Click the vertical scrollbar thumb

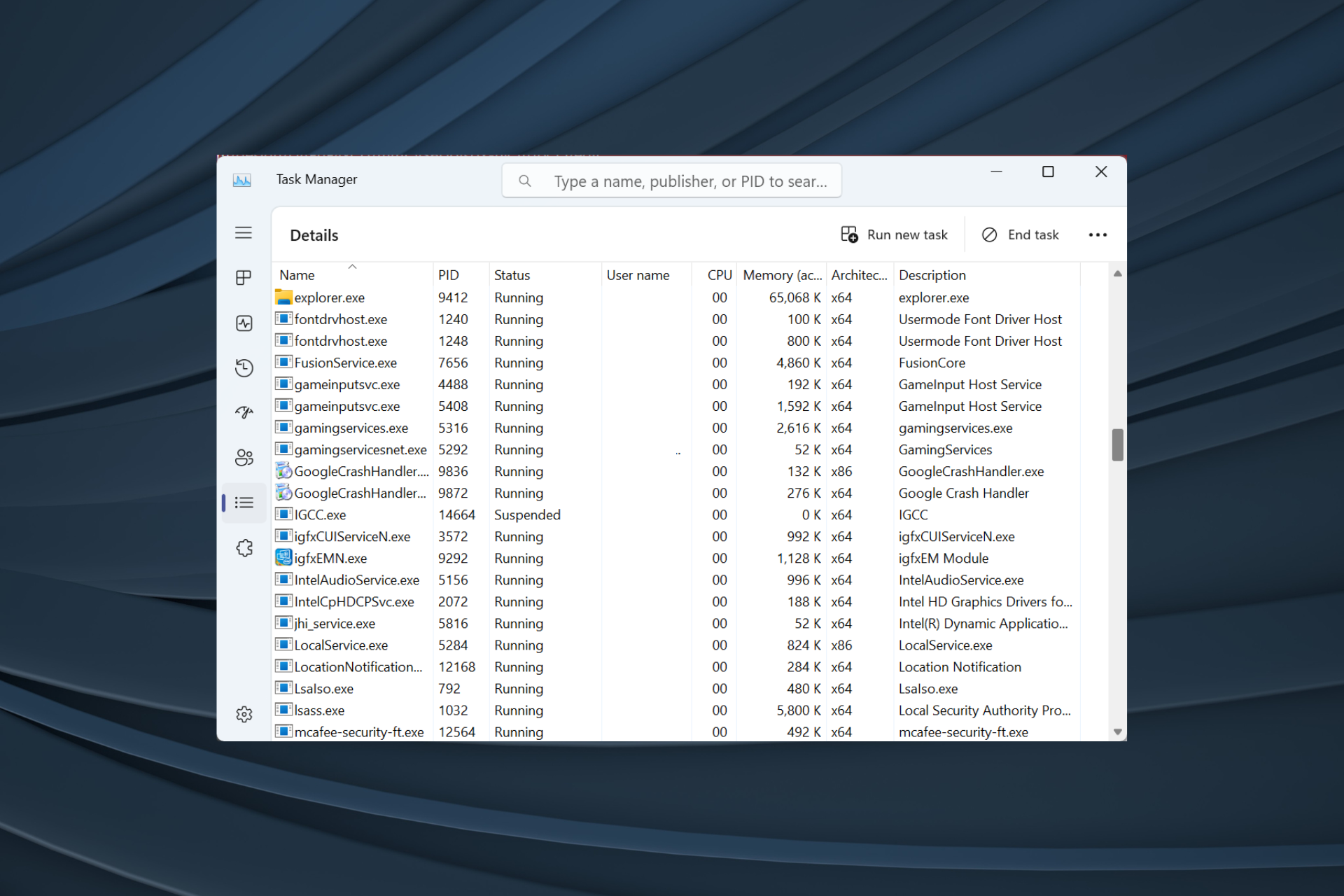(1118, 445)
